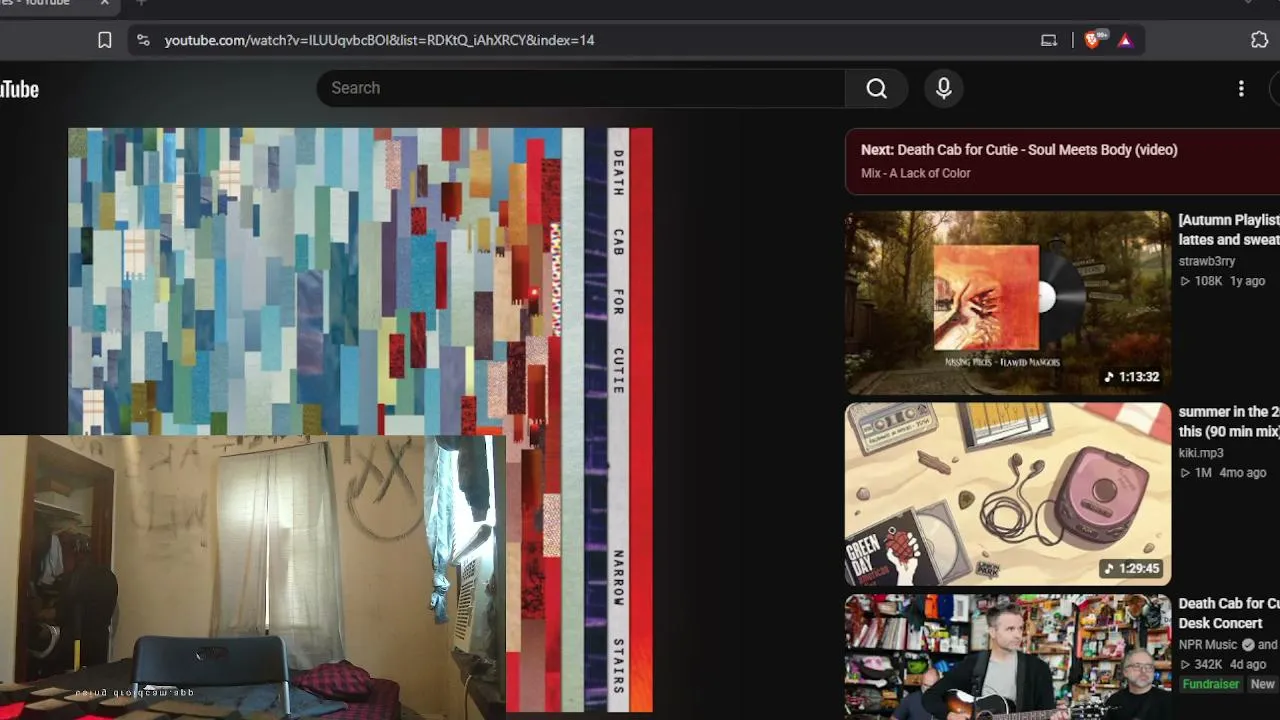Click the Narrow Stairs album art video player
Screen dimensions: 1280x720
tap(360, 420)
